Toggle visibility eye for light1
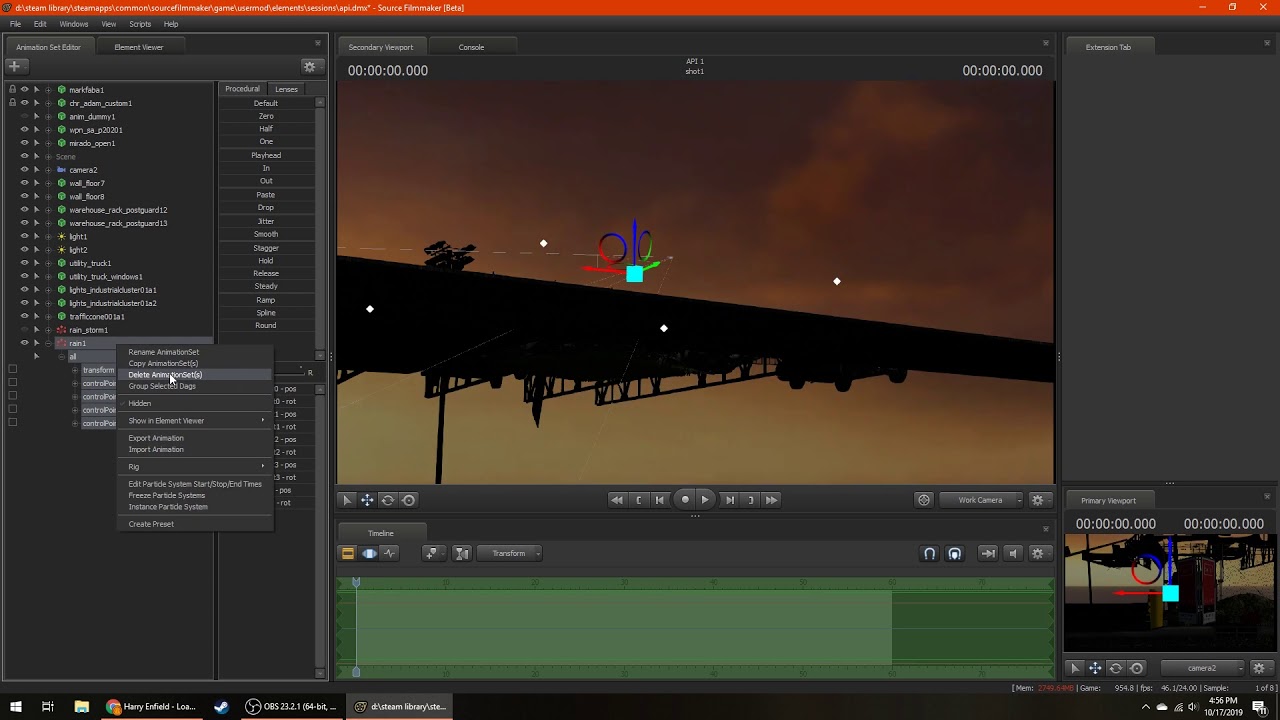This screenshot has width=1280, height=720. point(25,237)
